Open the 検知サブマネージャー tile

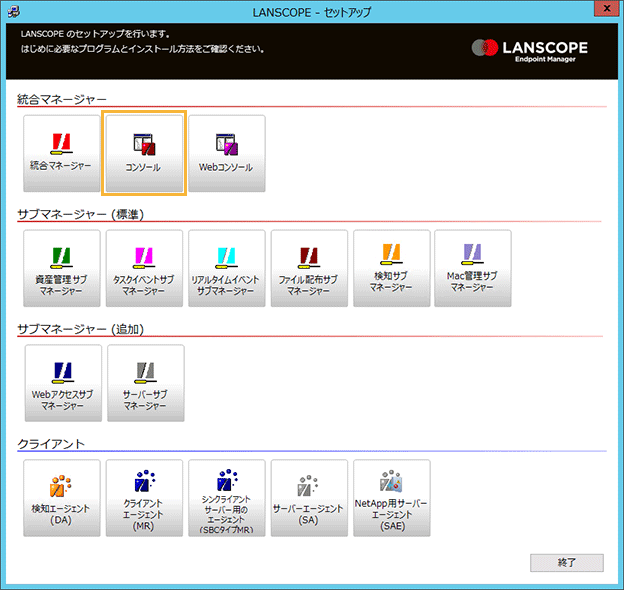click(x=392, y=268)
